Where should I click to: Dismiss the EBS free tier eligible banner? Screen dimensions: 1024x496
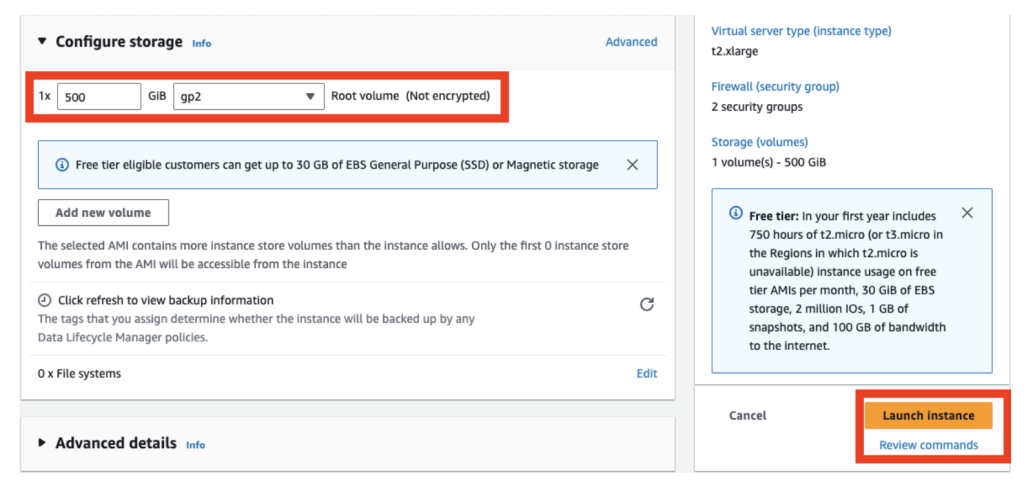point(632,165)
